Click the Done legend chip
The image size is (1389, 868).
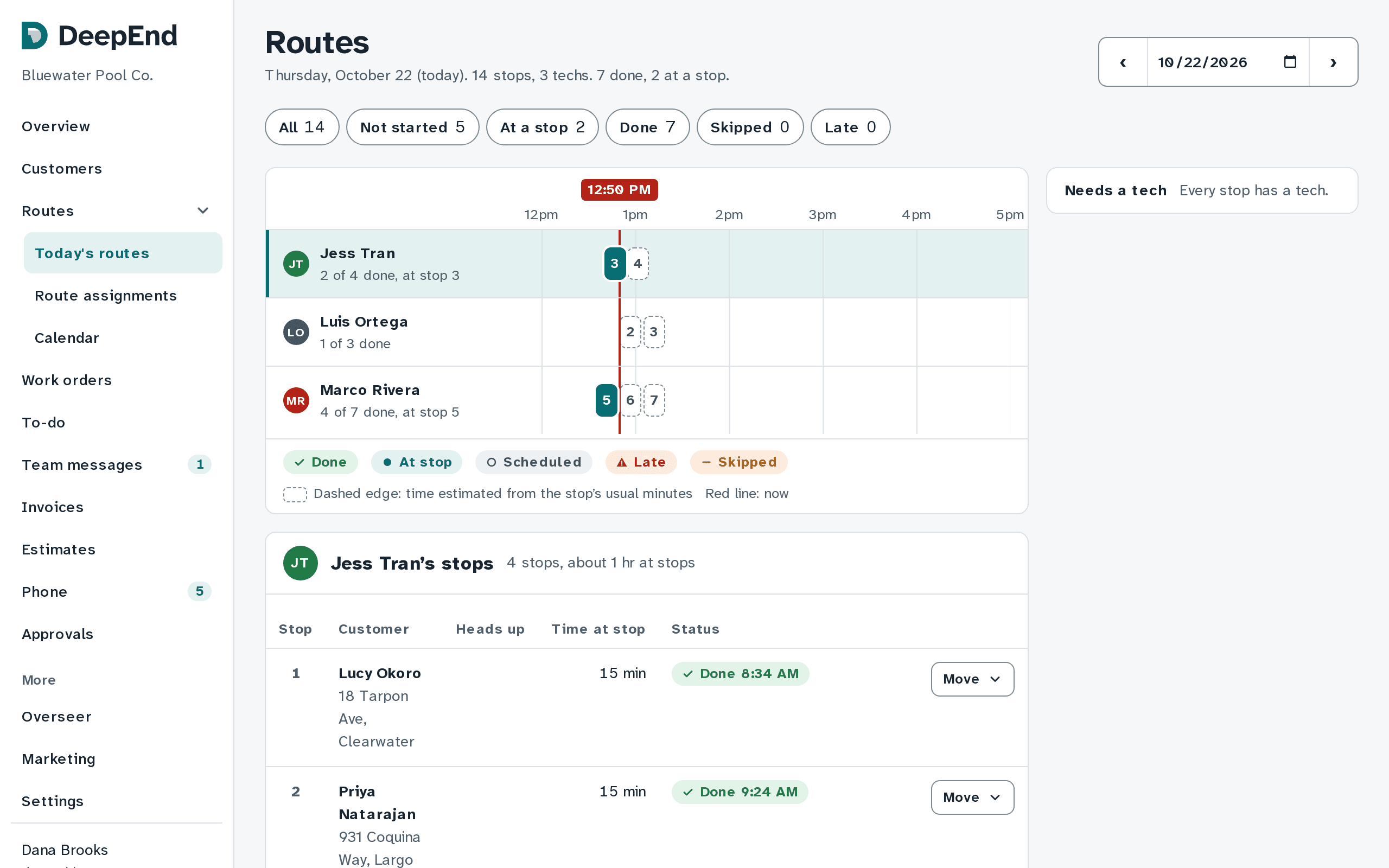coord(320,462)
